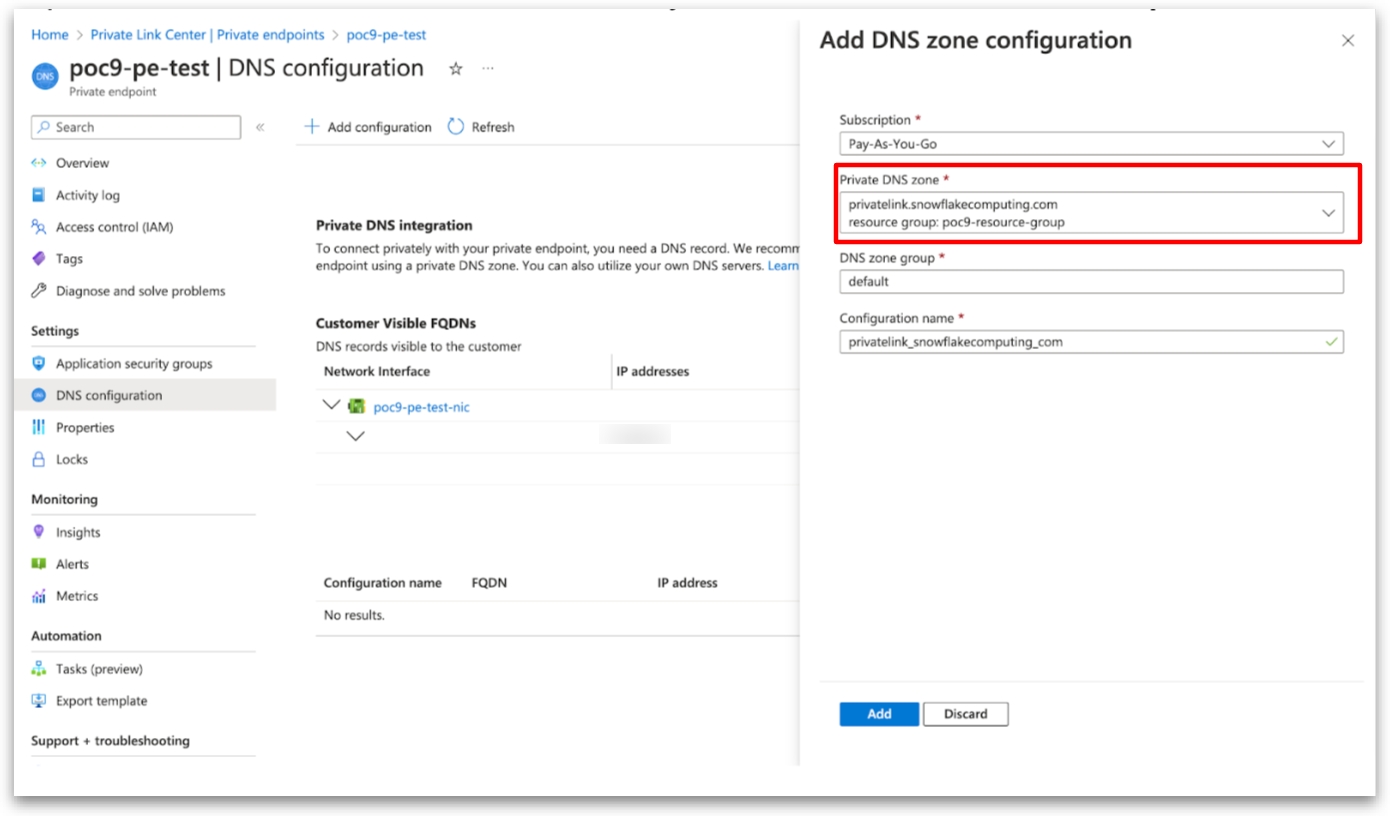The height and width of the screenshot is (816, 1390).
Task: Open Tags in the sidebar
Action: [69, 259]
